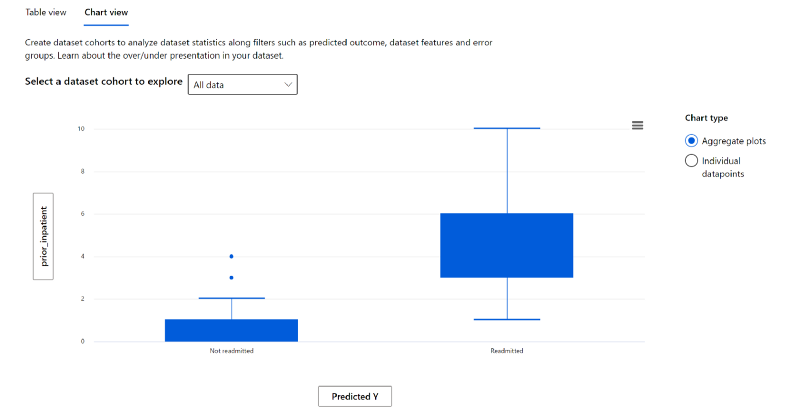This screenshot has width=800, height=414.
Task: Click the Not readmitted blue box
Action: (x=231, y=330)
